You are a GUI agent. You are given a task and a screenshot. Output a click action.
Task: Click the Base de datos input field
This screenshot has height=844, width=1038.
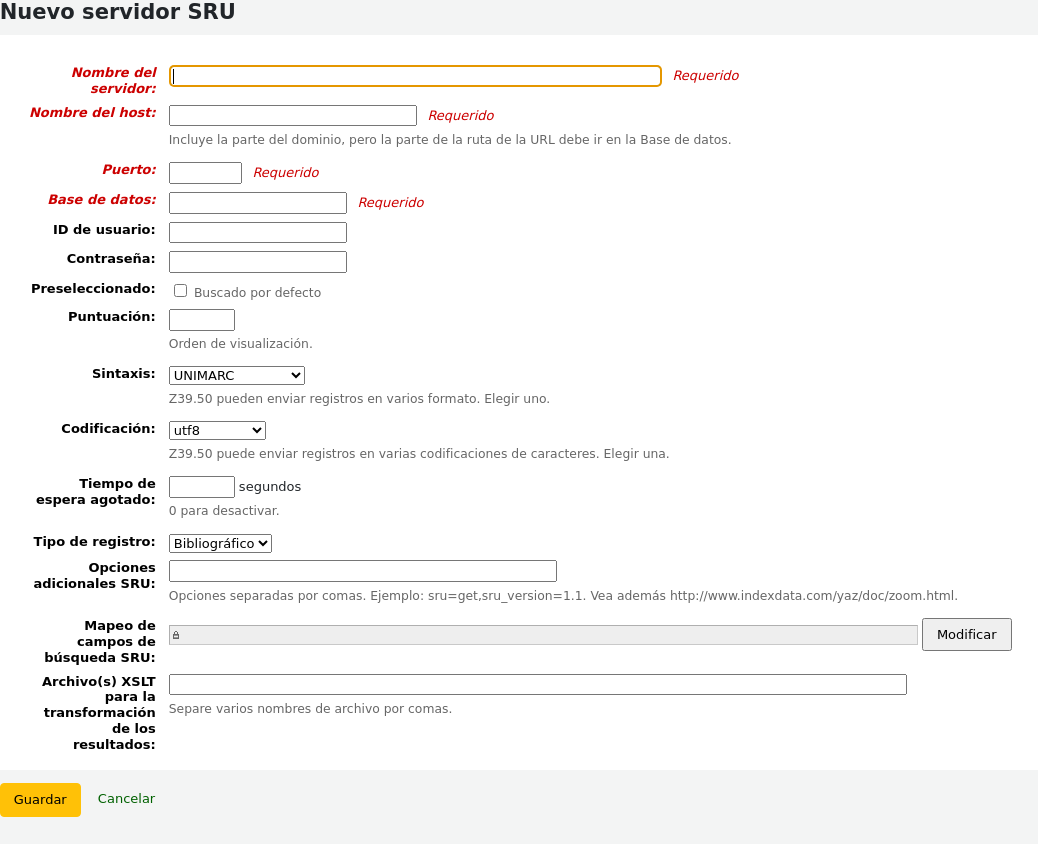click(257, 202)
